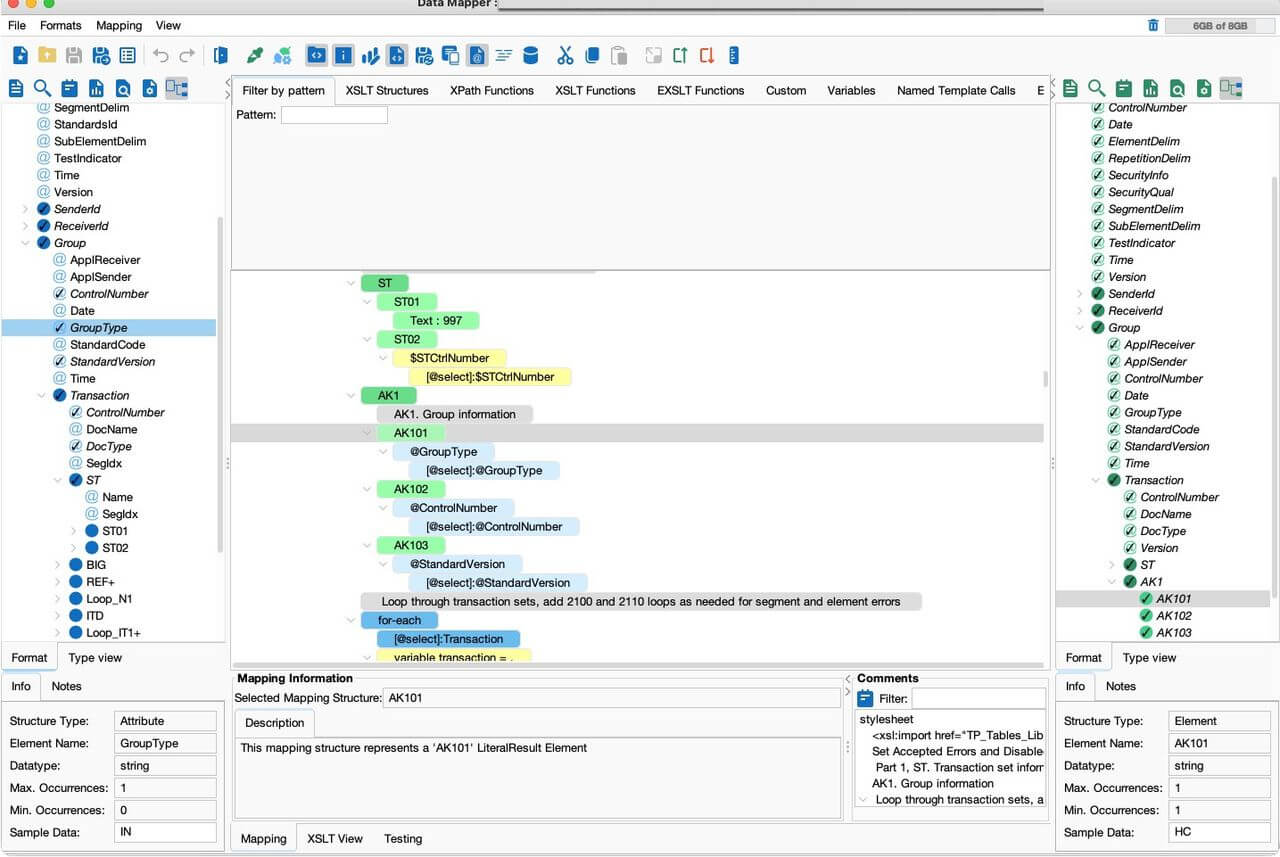Click the green up-arrow move icon
The height and width of the screenshot is (857, 1280).
coord(680,55)
